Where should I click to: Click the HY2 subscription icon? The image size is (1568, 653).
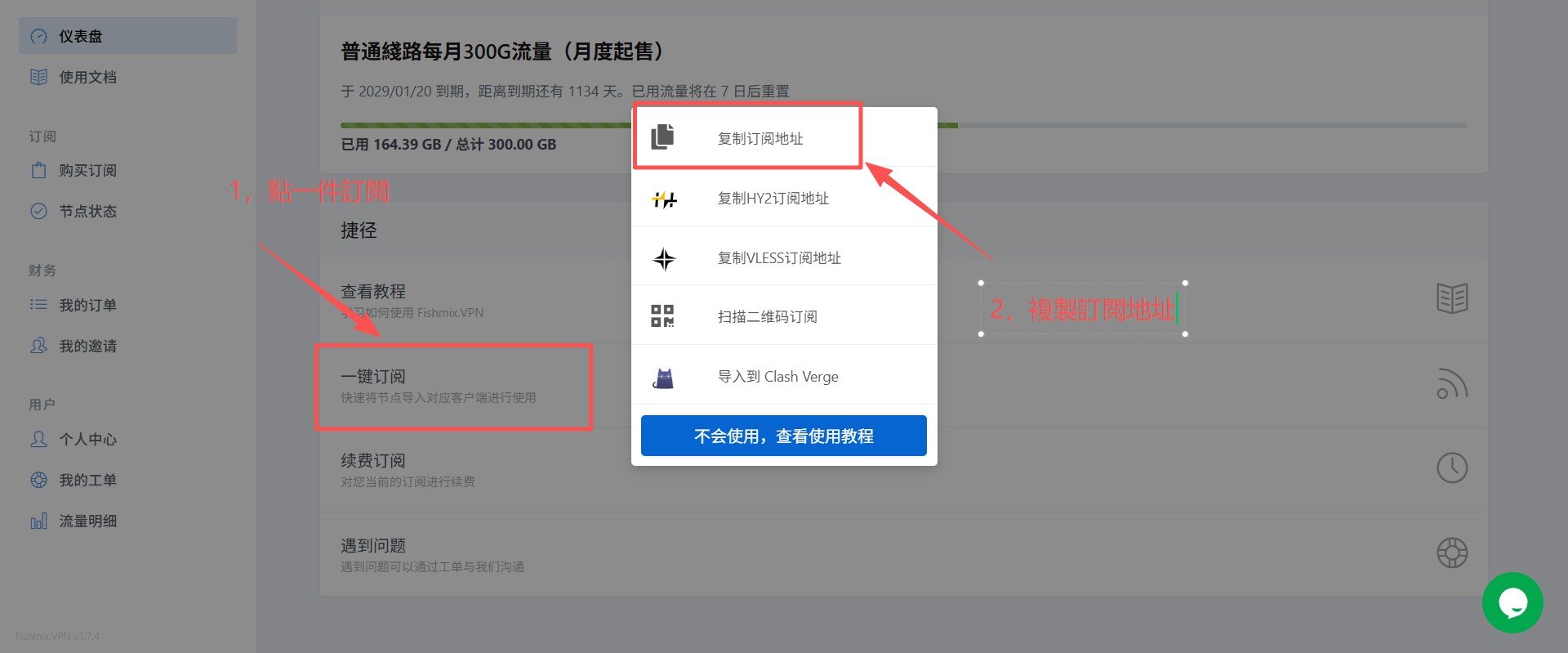[664, 199]
